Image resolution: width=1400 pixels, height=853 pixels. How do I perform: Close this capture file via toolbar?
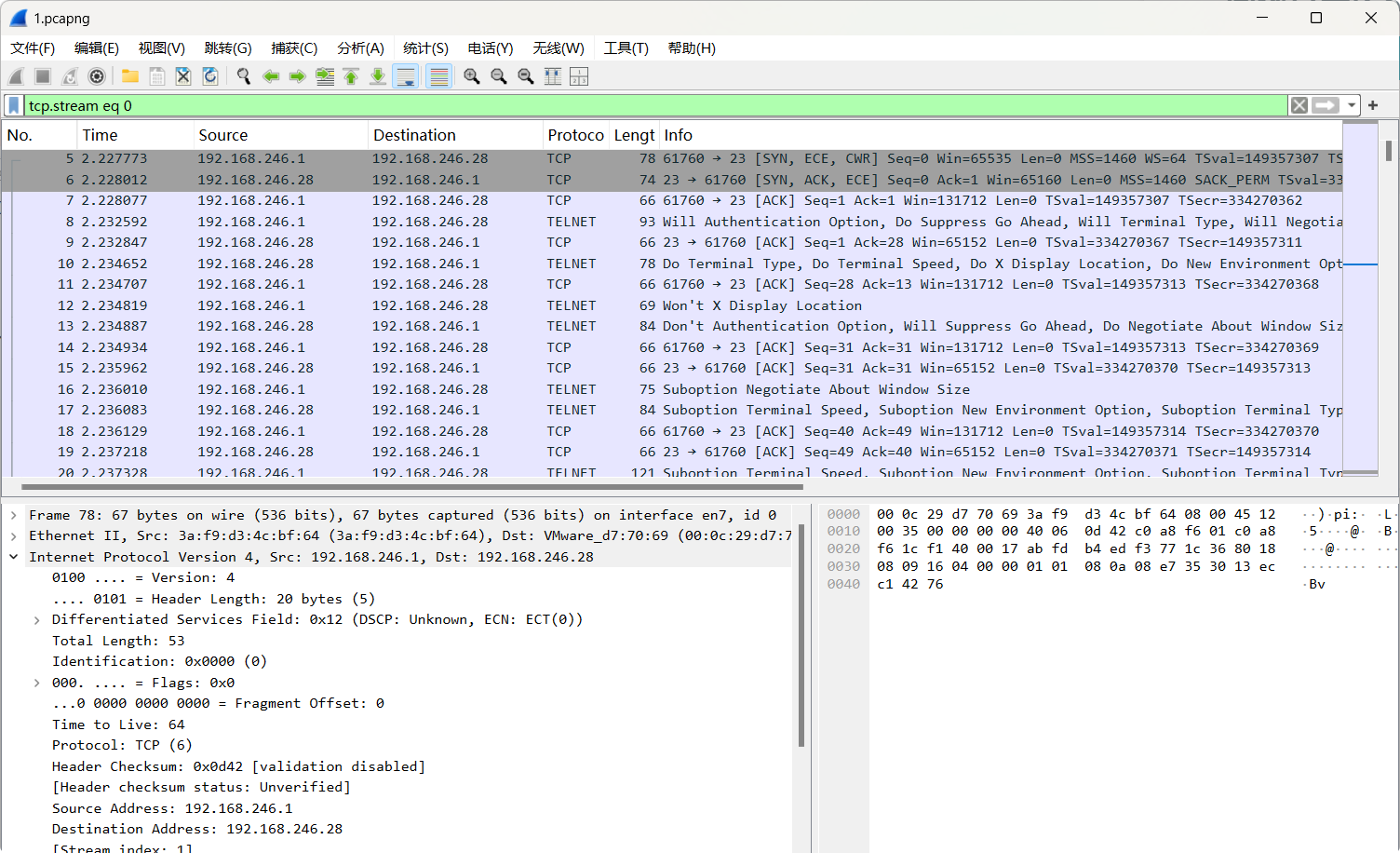(x=183, y=76)
